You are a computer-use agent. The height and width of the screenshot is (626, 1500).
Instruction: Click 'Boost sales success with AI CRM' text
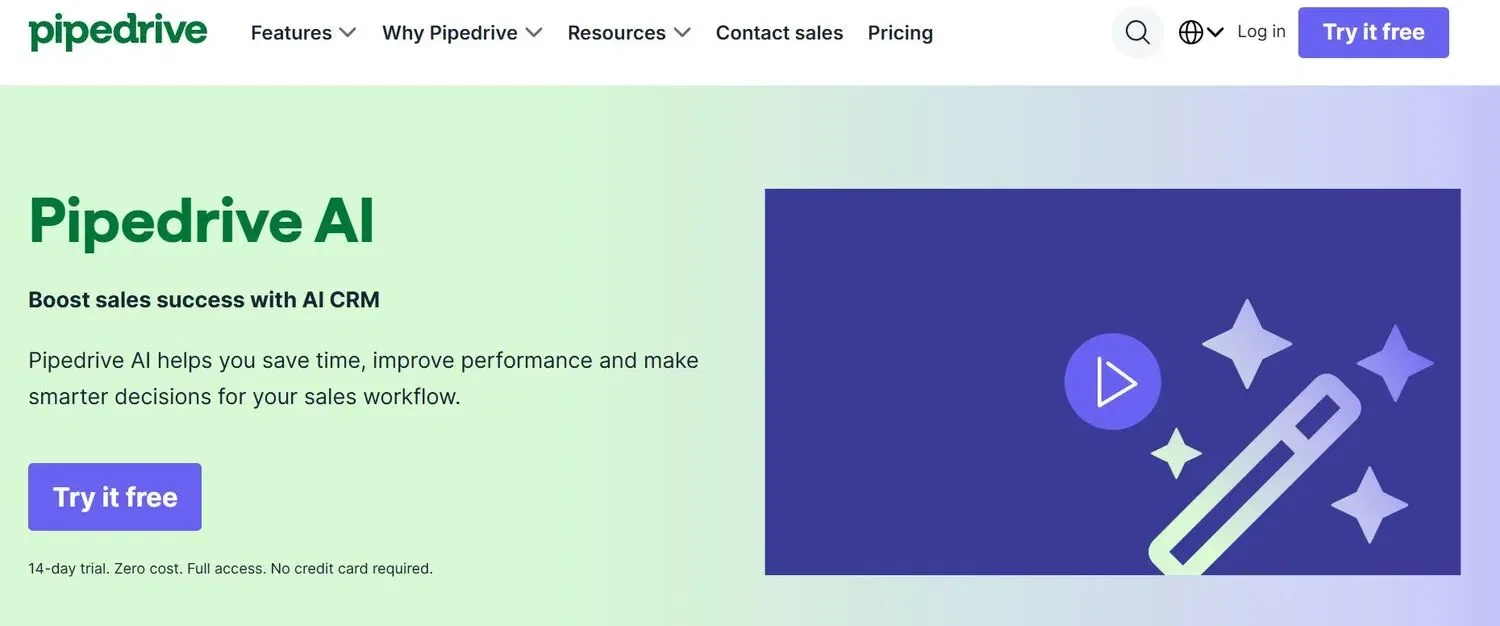pyautogui.click(x=204, y=299)
